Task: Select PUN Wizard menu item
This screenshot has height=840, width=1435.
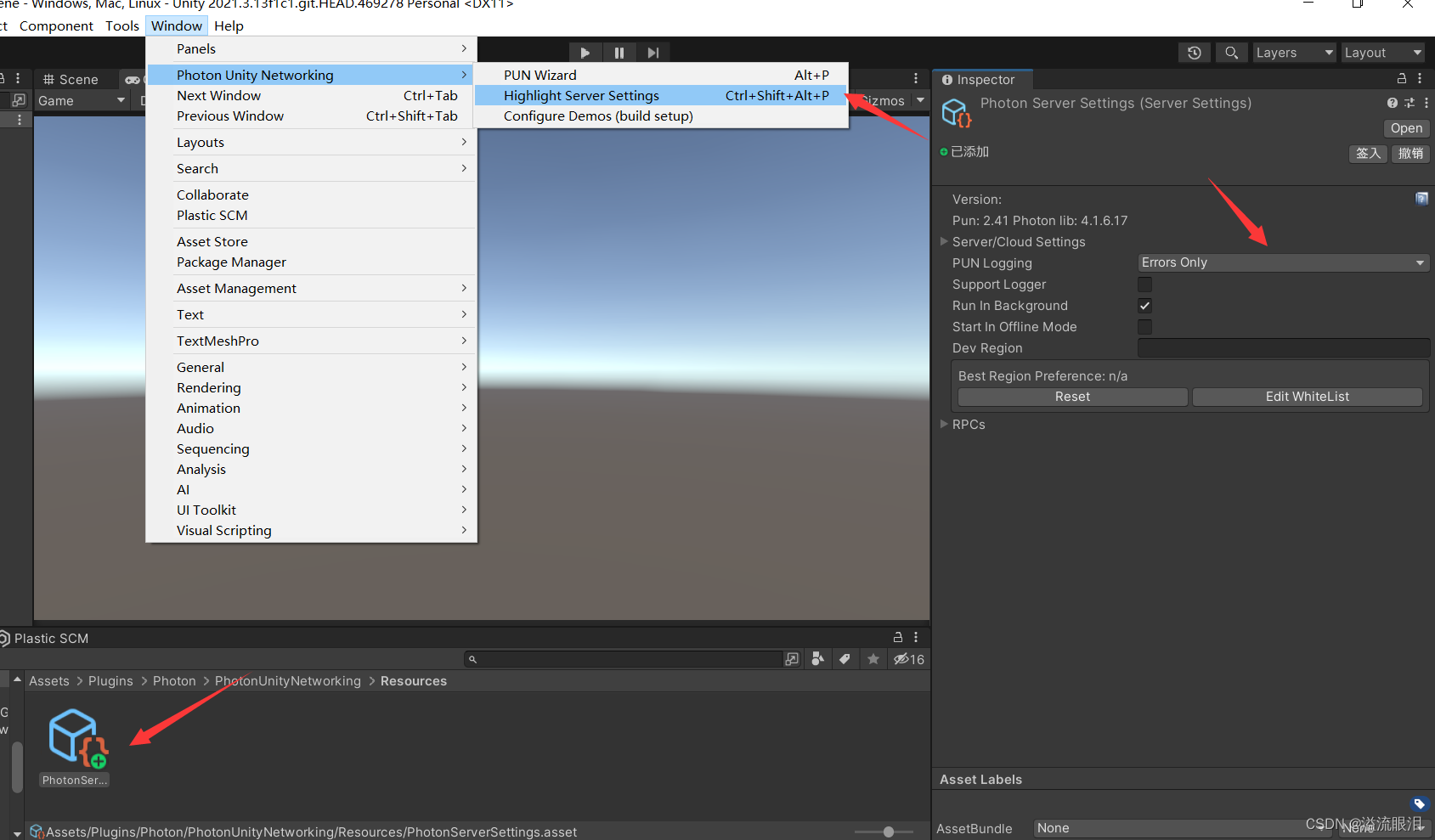Action: 661,76
